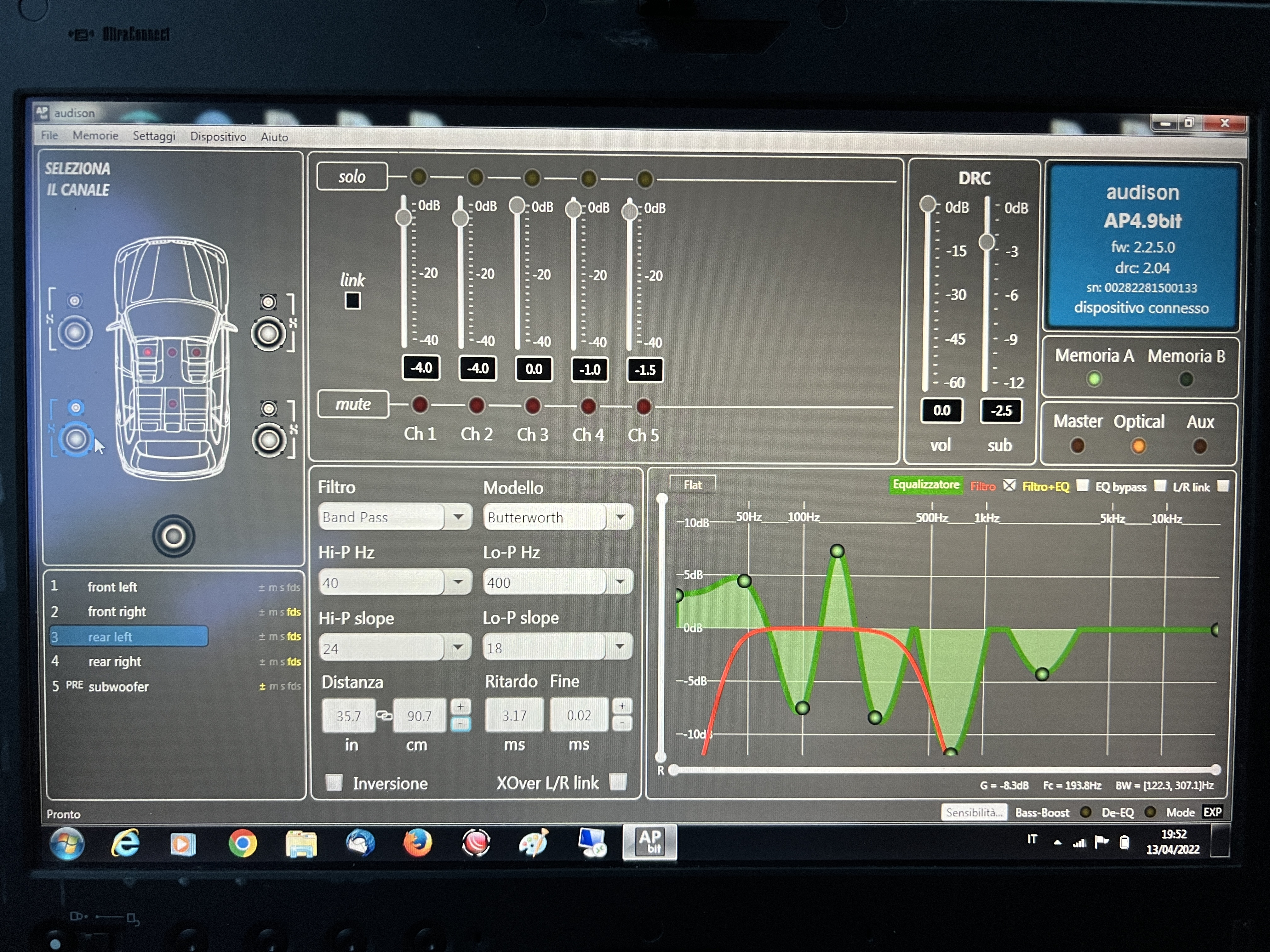Click the solo button

(352, 176)
